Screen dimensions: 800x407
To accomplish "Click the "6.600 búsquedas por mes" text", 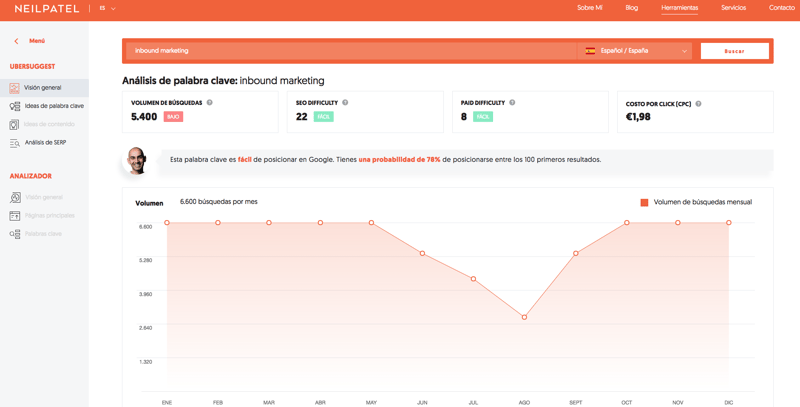I will (219, 202).
